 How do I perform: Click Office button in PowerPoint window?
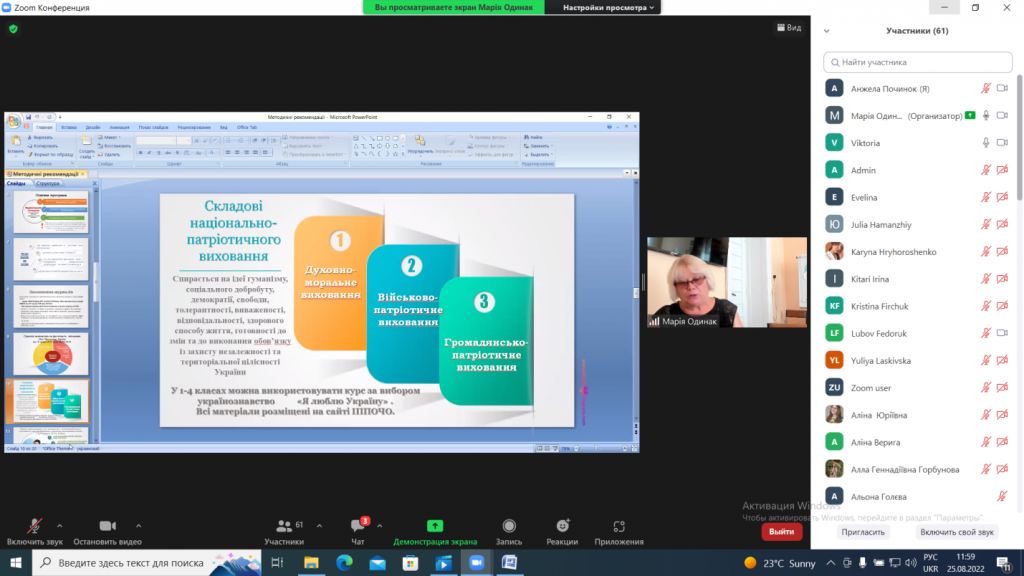point(13,121)
